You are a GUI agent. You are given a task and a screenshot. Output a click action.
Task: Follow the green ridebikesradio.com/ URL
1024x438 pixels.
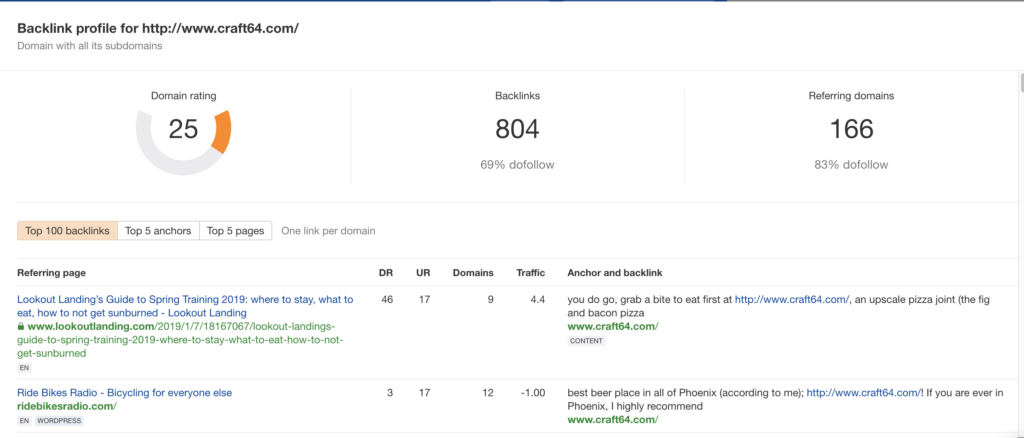click(66, 407)
